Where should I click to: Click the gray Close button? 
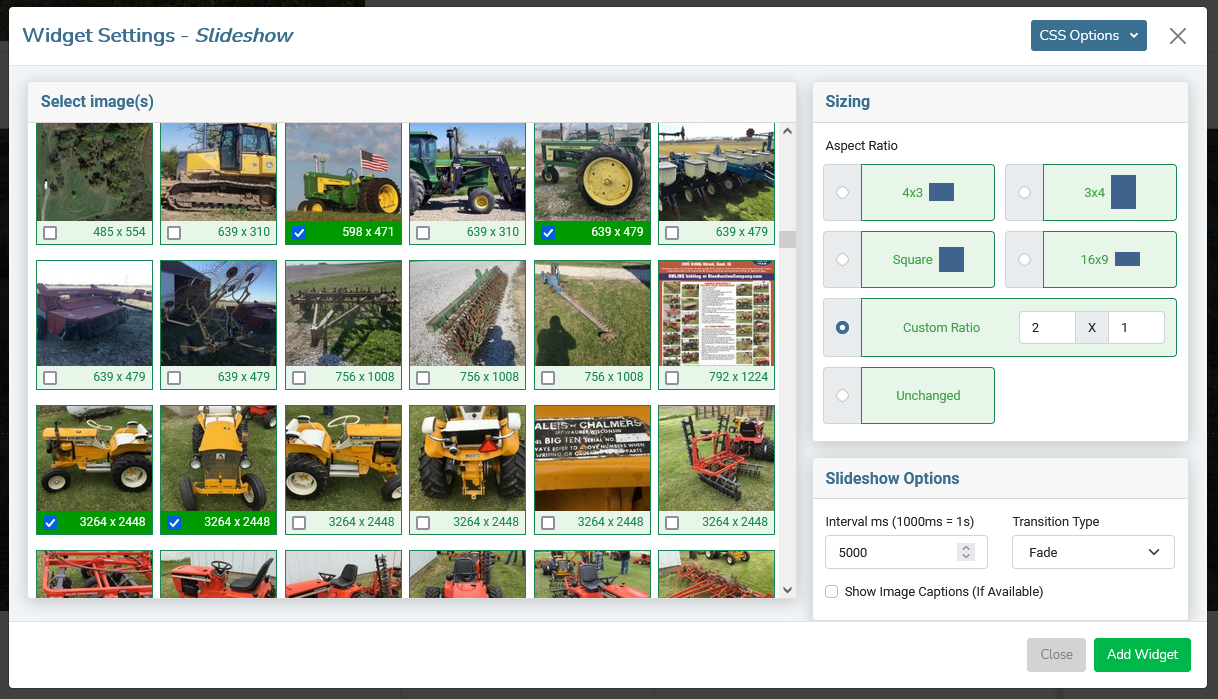1056,654
